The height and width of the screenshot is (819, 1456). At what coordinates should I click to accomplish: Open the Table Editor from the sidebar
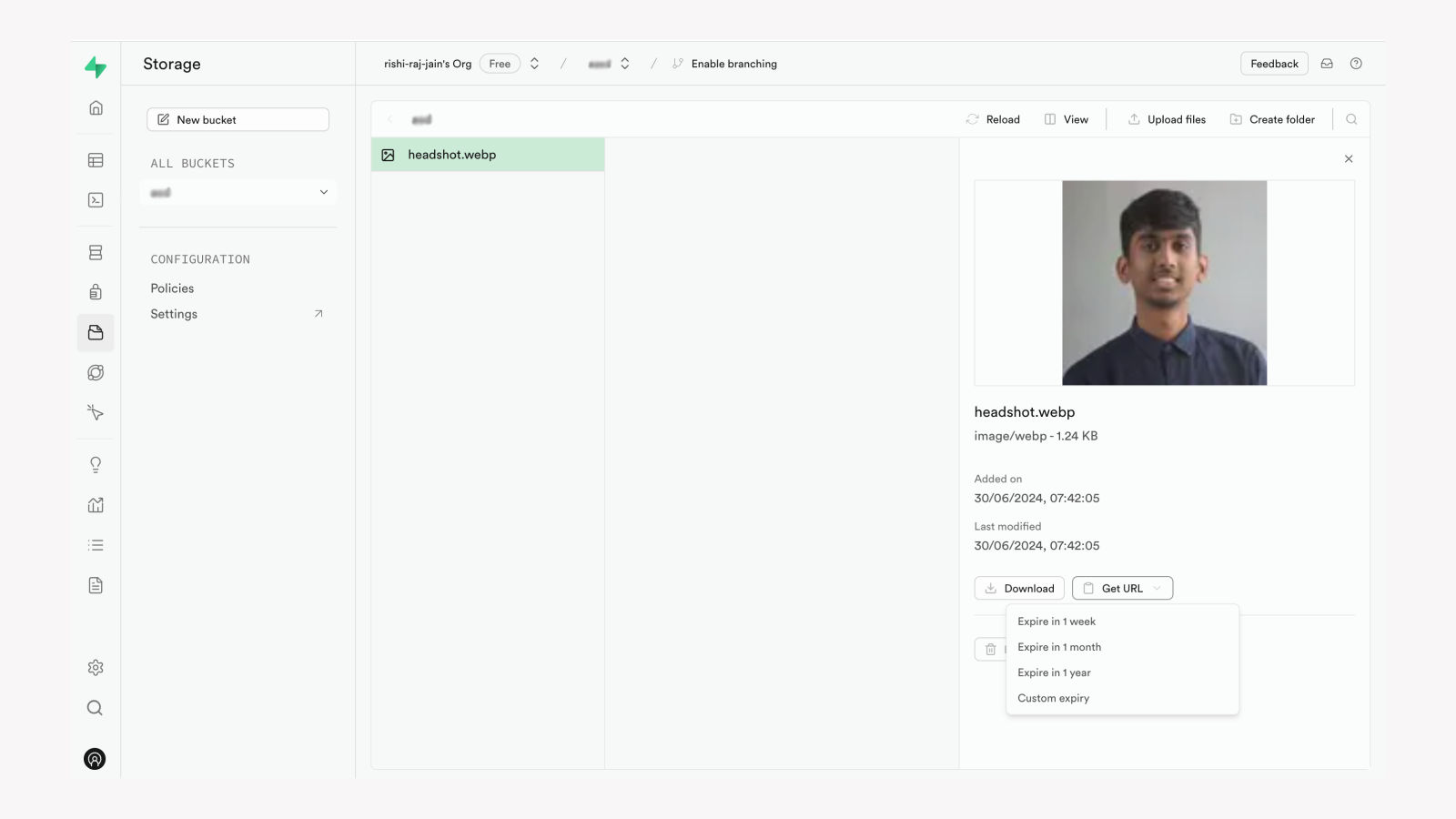point(95,159)
